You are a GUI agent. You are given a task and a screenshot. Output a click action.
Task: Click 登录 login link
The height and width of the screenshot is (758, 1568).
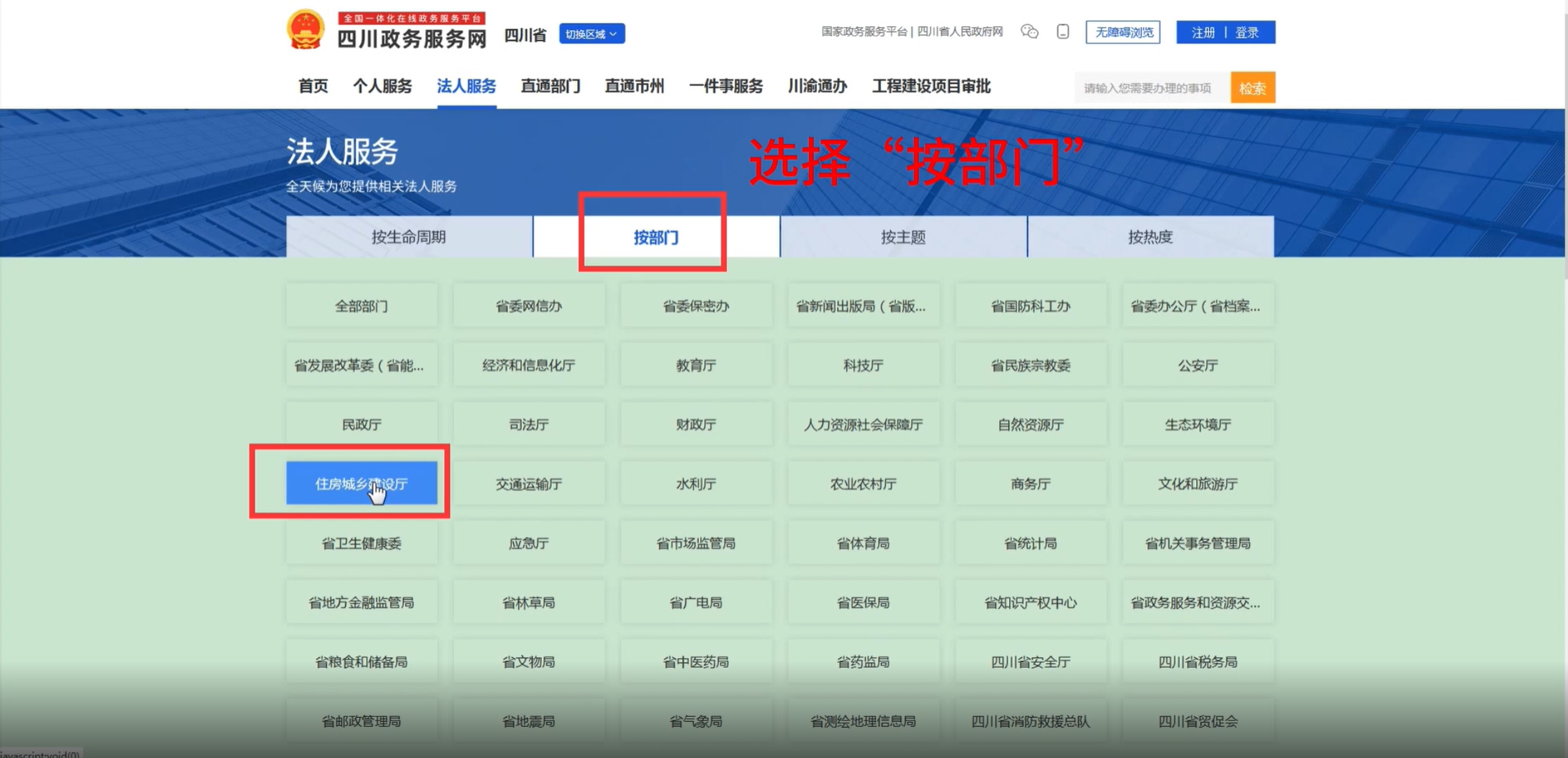pos(1247,32)
